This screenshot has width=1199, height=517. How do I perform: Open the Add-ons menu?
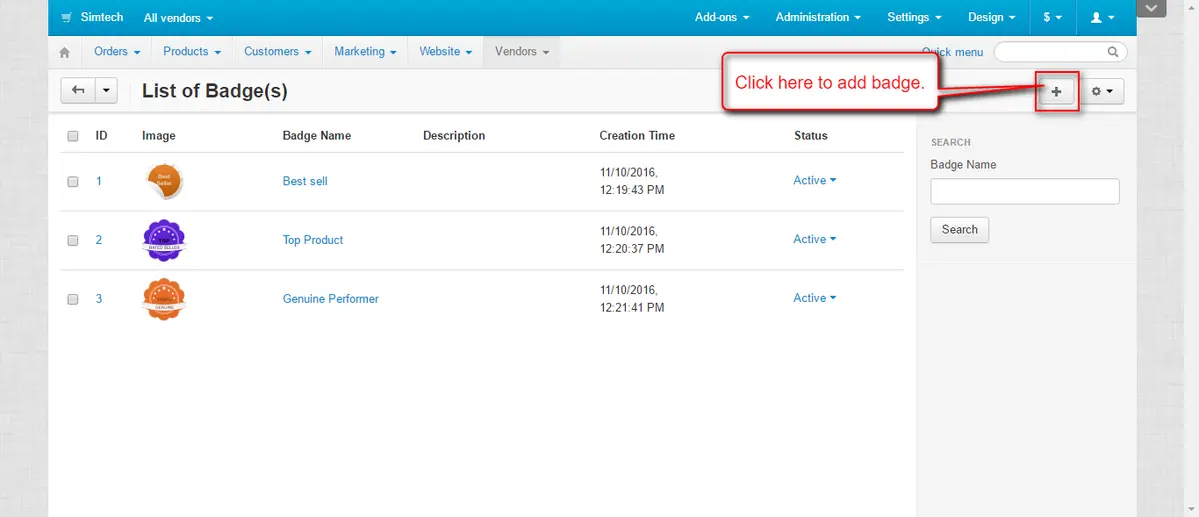pos(721,17)
